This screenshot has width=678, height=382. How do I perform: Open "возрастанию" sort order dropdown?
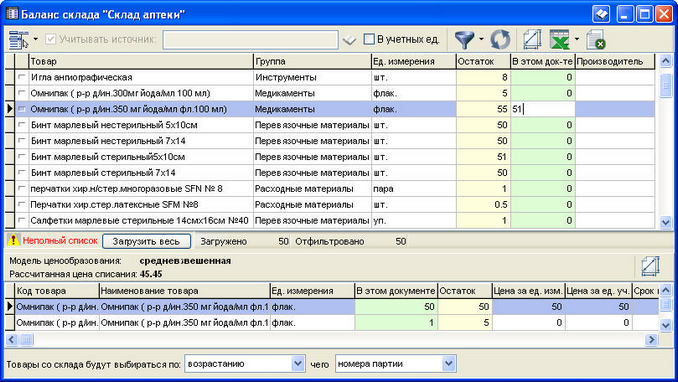pyautogui.click(x=297, y=363)
